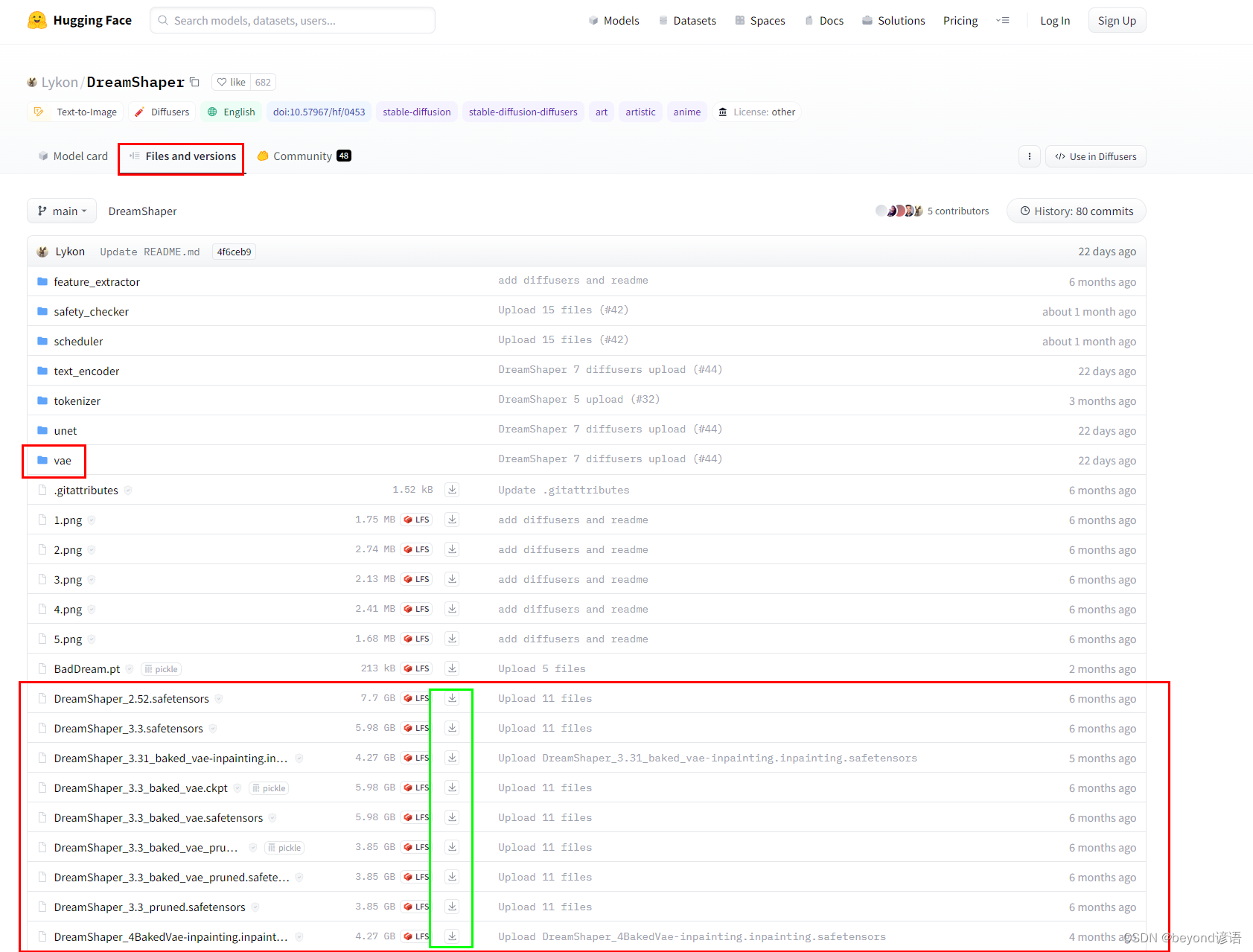Image resolution: width=1253 pixels, height=952 pixels.
Task: Click the Sign Up button
Action: click(1117, 20)
